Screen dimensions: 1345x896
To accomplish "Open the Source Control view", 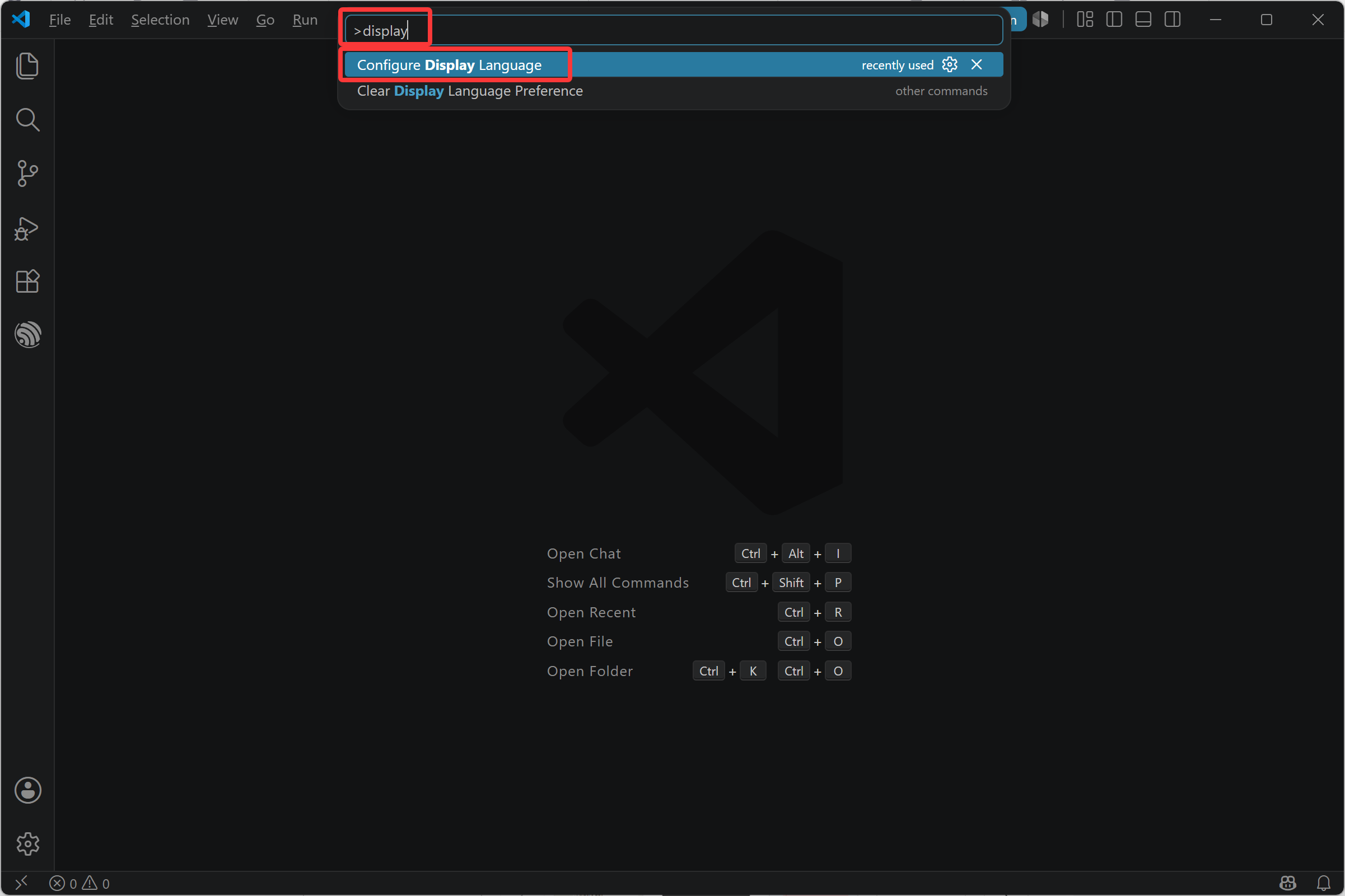I will 27,173.
